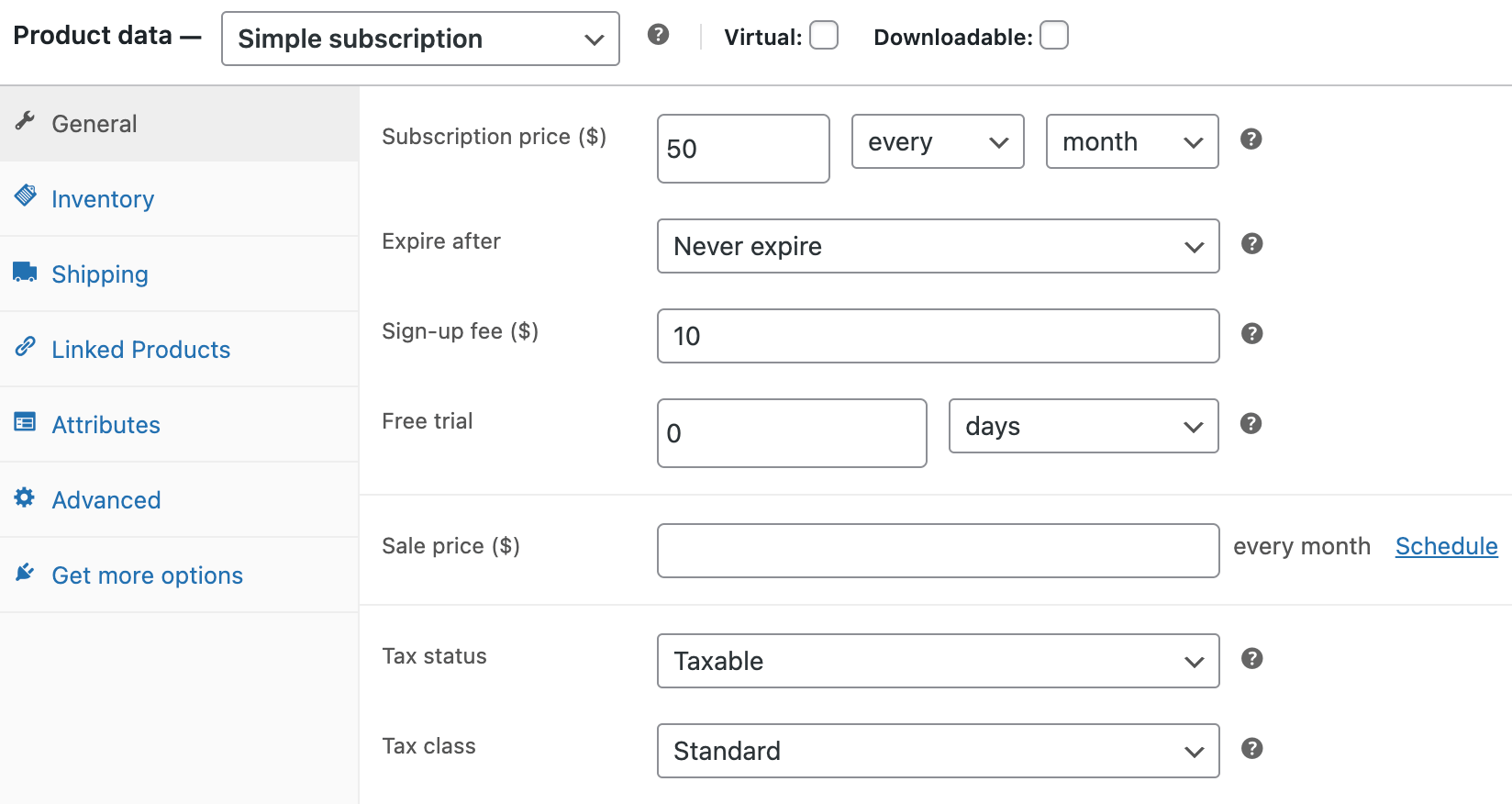This screenshot has width=1512, height=804.
Task: Switch to the Advanced tab
Action: pyautogui.click(x=179, y=500)
